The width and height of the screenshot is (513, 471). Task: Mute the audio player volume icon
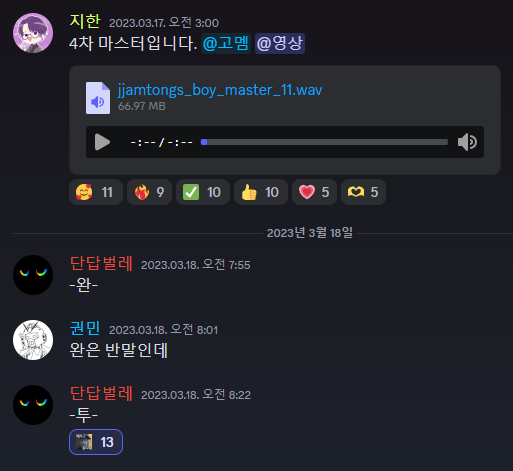coord(467,142)
